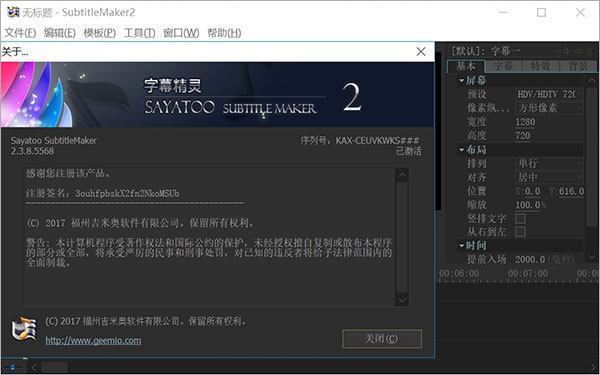Open the 预设 HDV/HDTV dropdown
Screen dimensions: 600x375
(x=549, y=94)
